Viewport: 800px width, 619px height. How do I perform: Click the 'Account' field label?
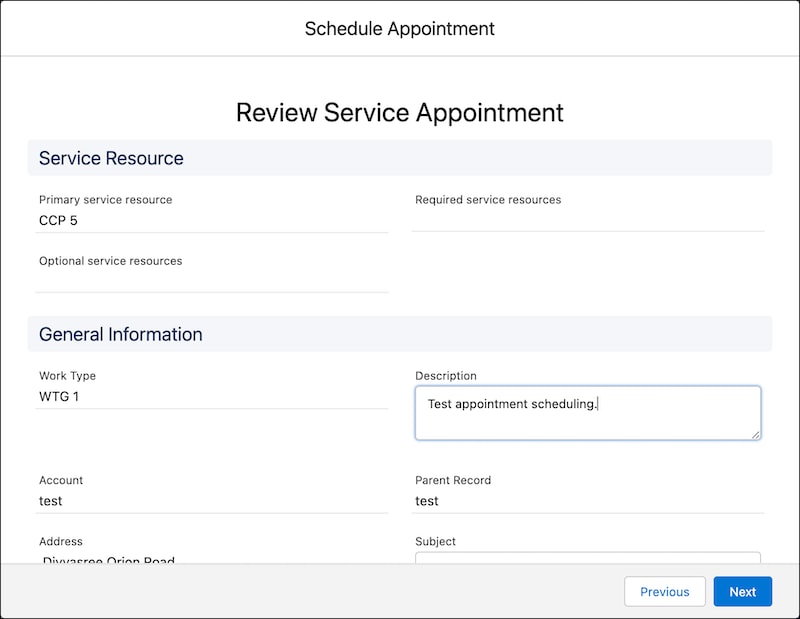pos(61,480)
